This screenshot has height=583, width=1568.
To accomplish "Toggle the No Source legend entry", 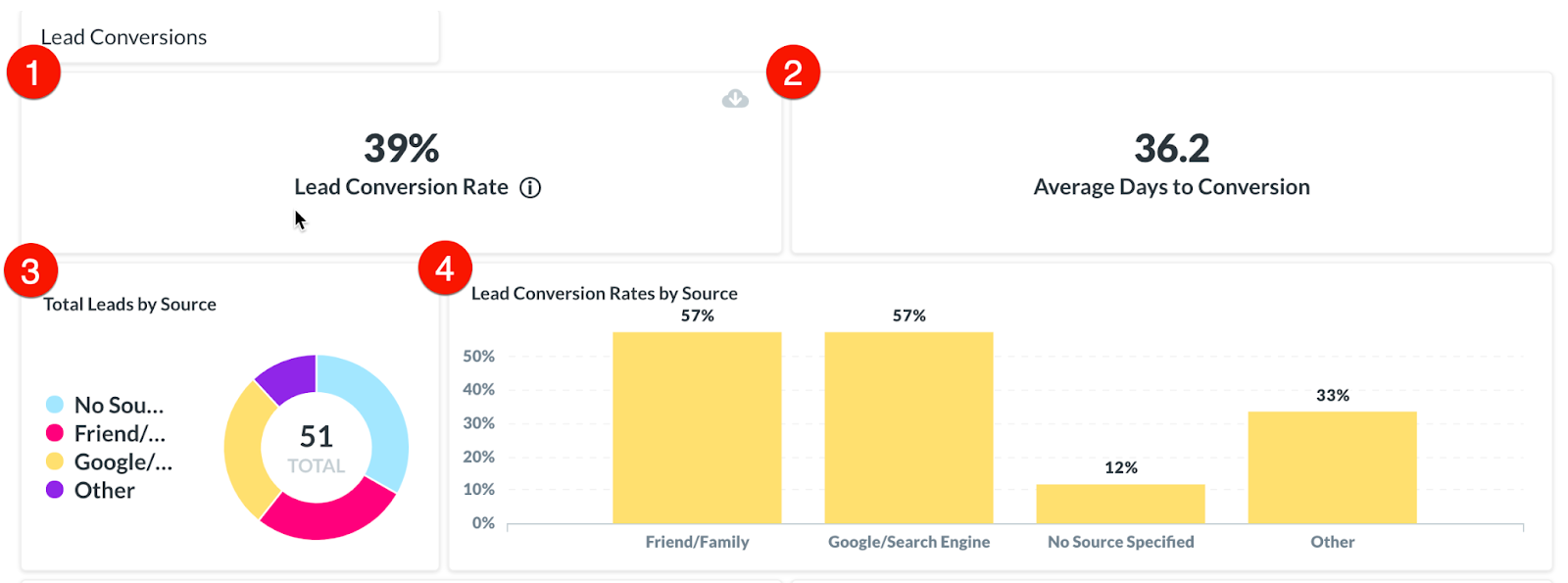I will point(106,406).
